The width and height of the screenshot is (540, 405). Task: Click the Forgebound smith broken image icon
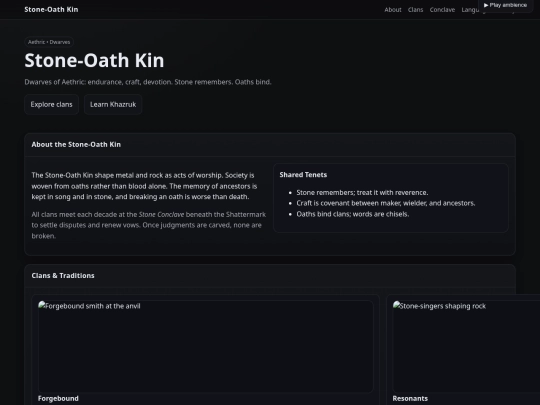click(x=42, y=305)
